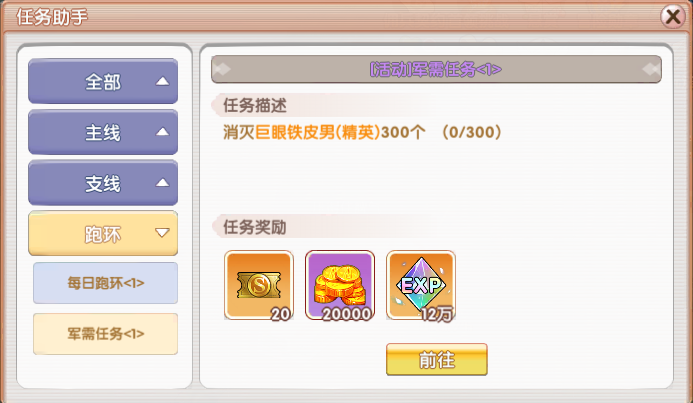Click the EXP crystal reward icon

click(x=421, y=285)
